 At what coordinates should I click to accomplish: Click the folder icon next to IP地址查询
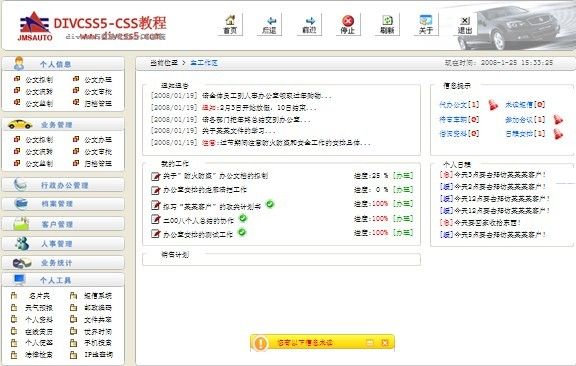pos(73,355)
